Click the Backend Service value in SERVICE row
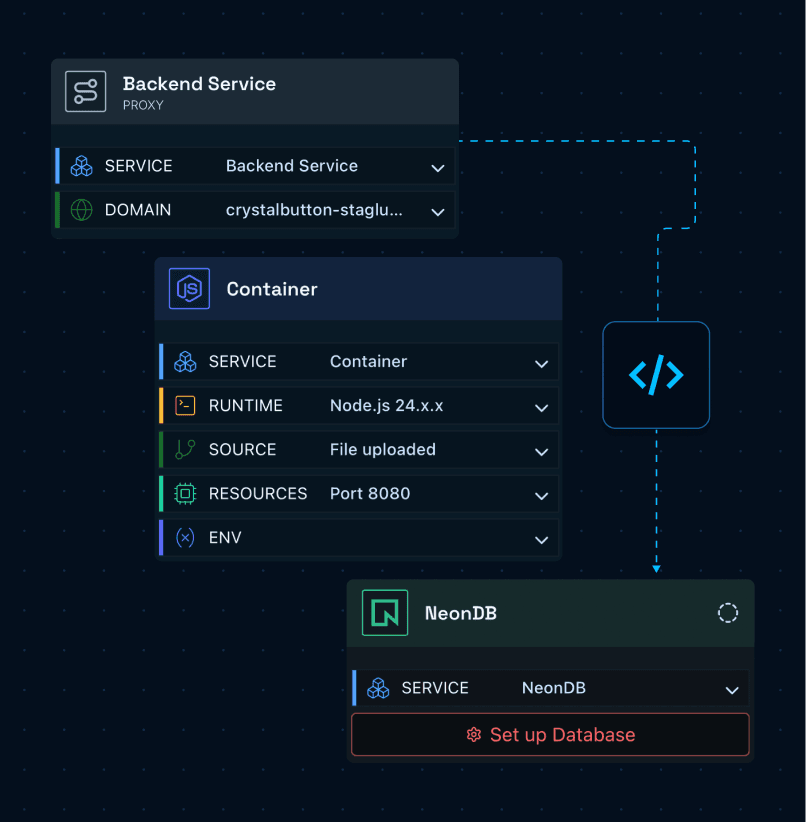Screen dimensions: 806x822 pyautogui.click(x=292, y=166)
